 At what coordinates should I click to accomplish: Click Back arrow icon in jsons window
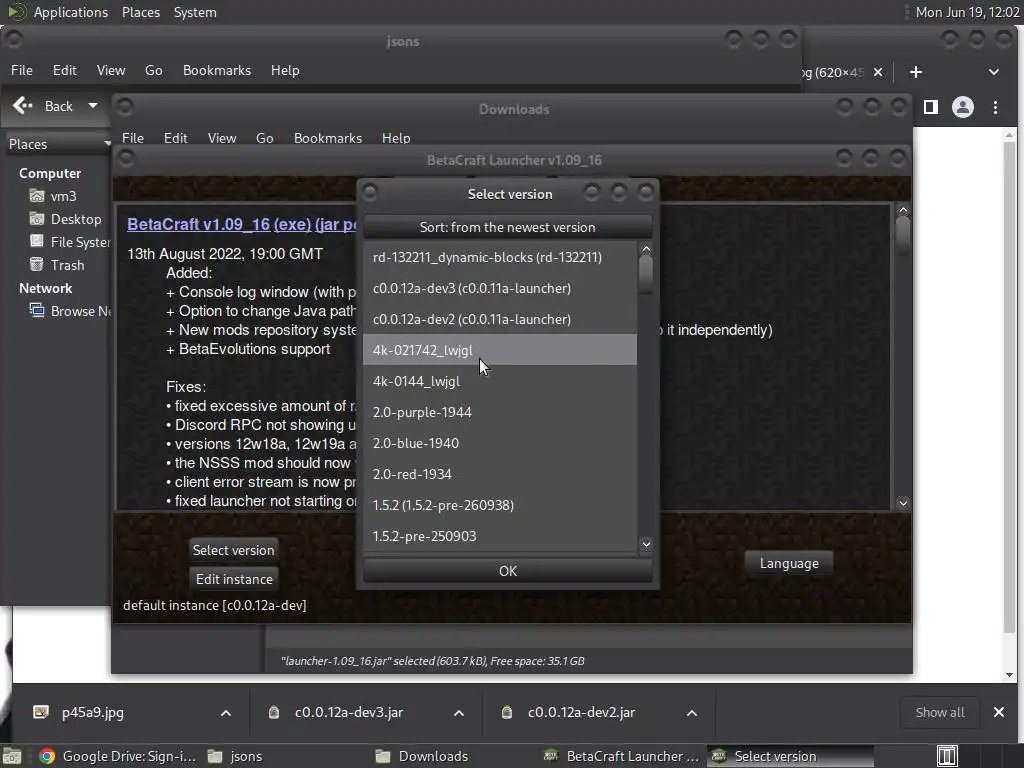coord(23,106)
